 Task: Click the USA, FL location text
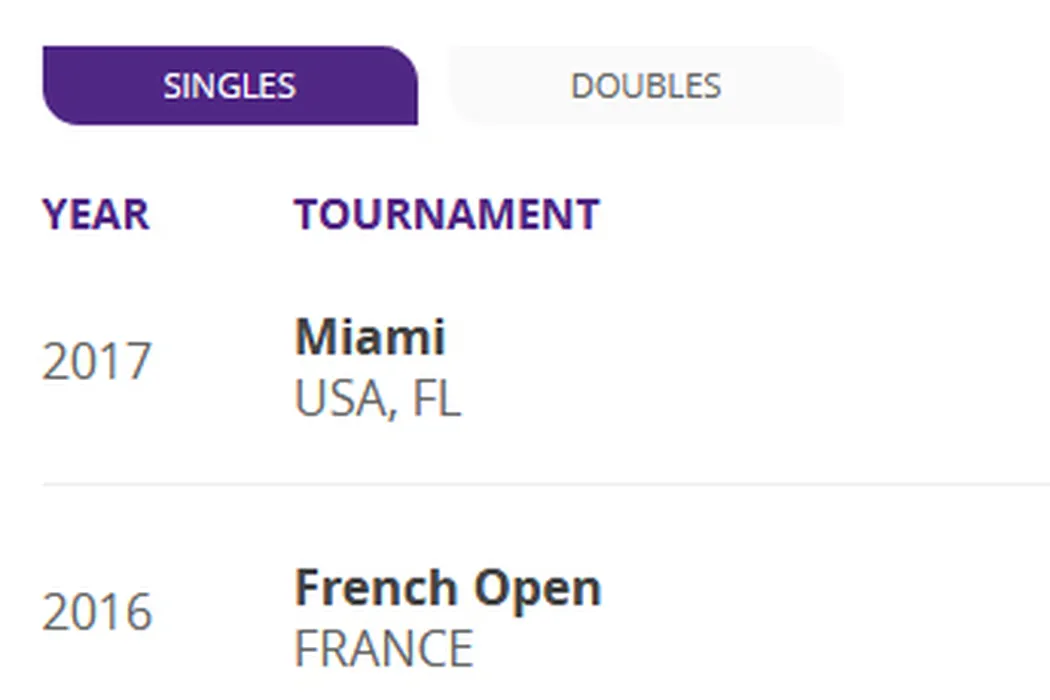click(377, 399)
